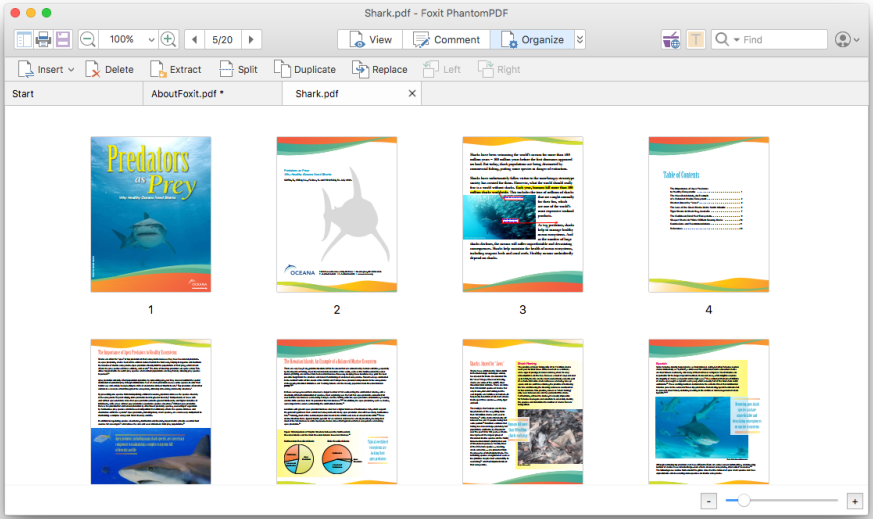873x519 pixels.
Task: Select page 7 thumbnail with fins photo
Action: point(523,412)
